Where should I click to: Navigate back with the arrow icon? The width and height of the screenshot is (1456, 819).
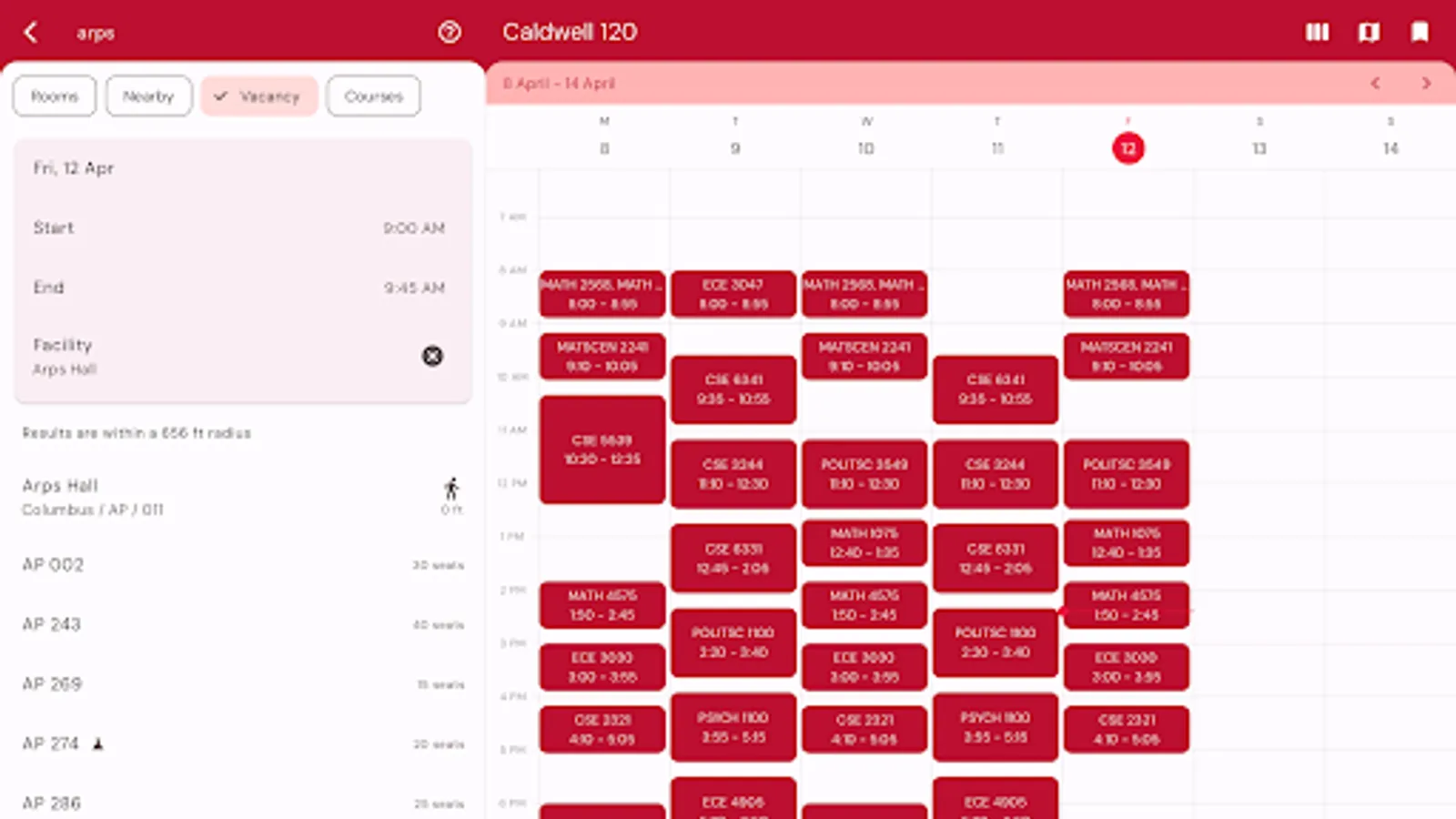tap(30, 32)
